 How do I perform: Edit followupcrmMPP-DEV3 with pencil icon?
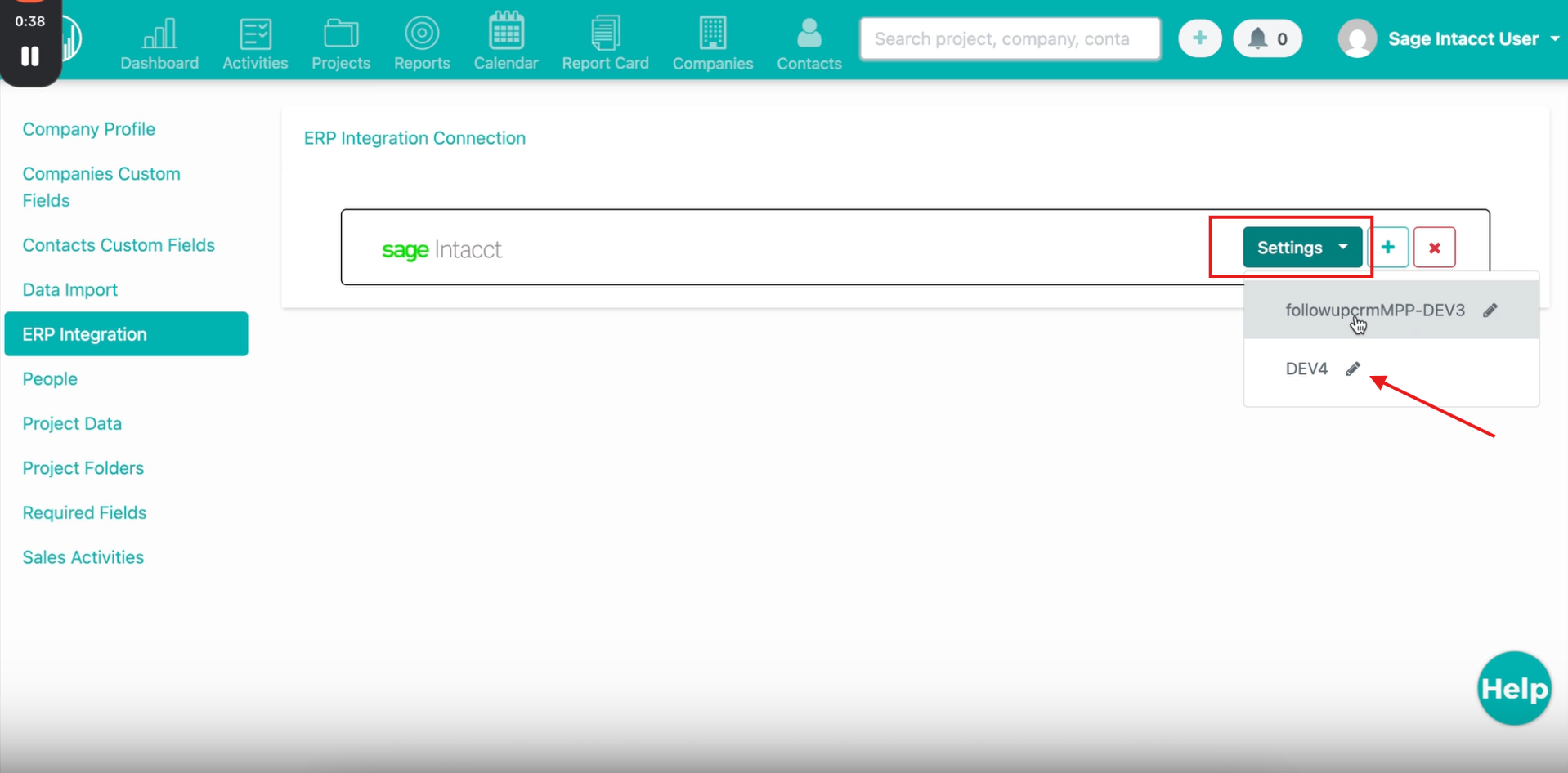[x=1490, y=311]
